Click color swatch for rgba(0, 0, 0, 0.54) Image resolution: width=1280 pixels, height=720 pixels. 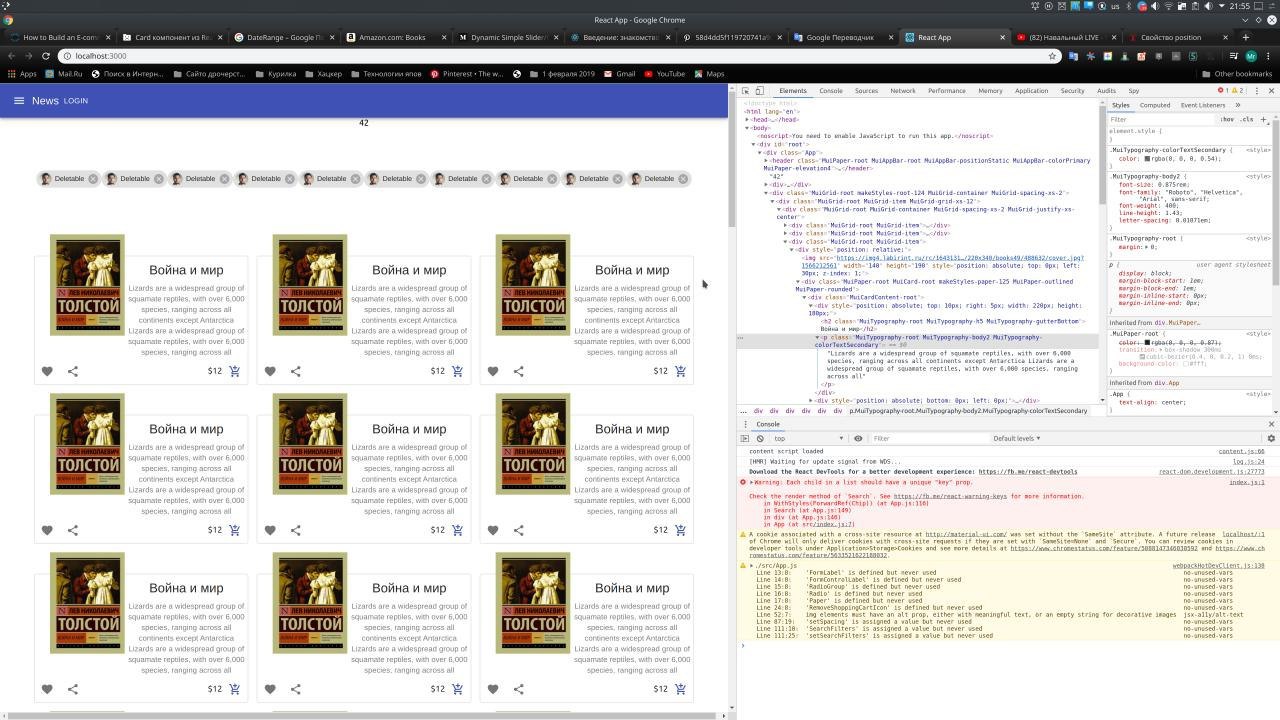click(1147, 158)
